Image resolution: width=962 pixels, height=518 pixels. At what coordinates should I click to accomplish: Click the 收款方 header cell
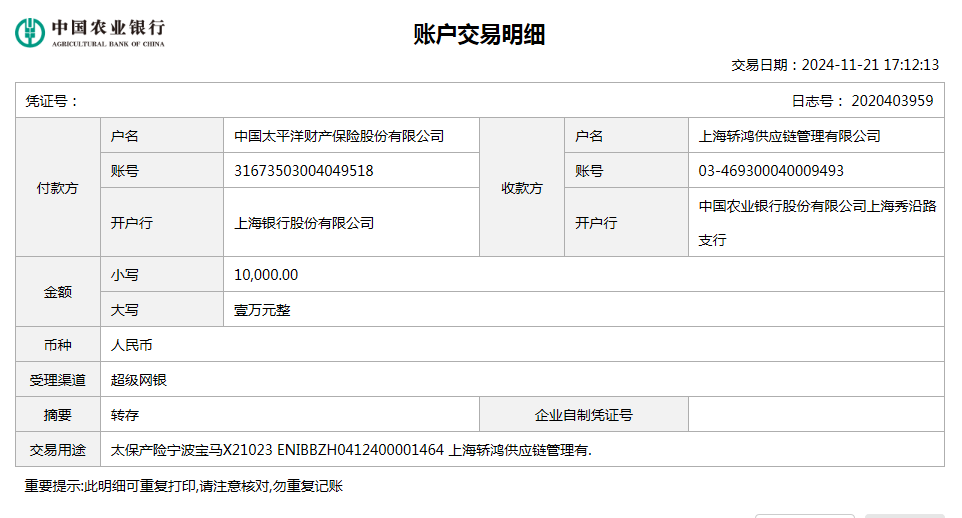pyautogui.click(x=521, y=188)
